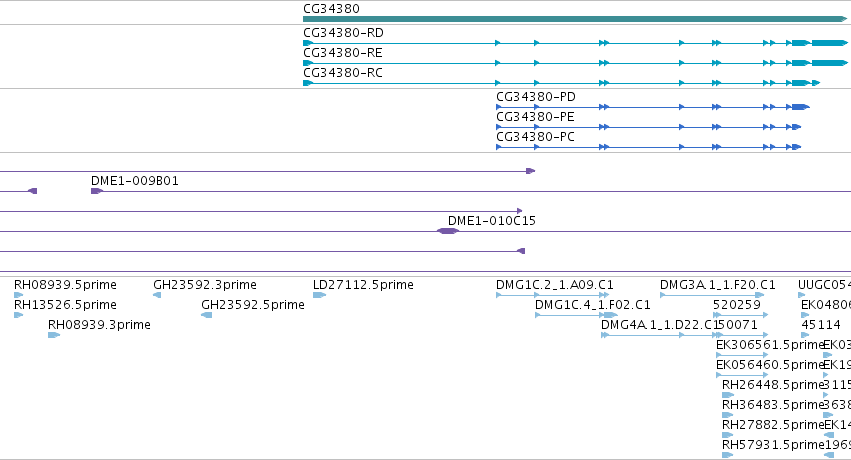Click the GH23592.5prime EST arrow icon
This screenshot has height=460, width=851.
tap(206, 315)
